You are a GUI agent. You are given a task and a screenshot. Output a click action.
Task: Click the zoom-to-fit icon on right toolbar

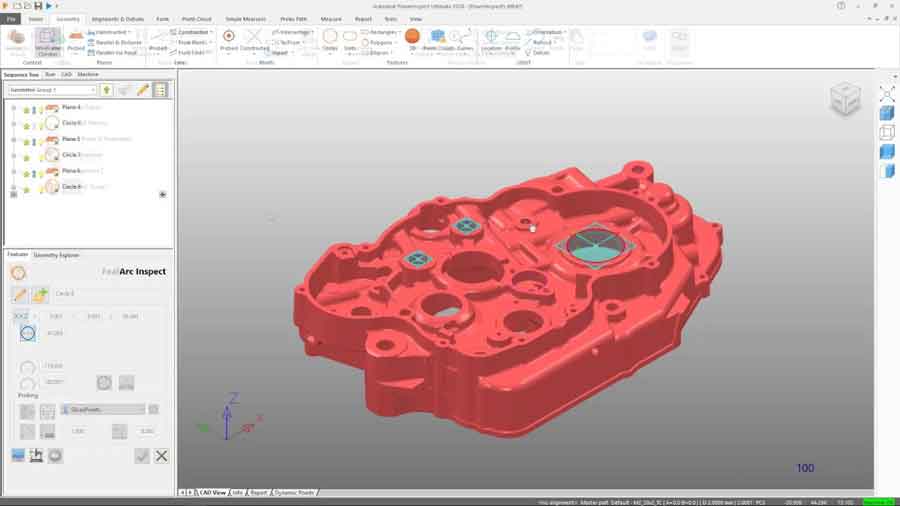(887, 94)
